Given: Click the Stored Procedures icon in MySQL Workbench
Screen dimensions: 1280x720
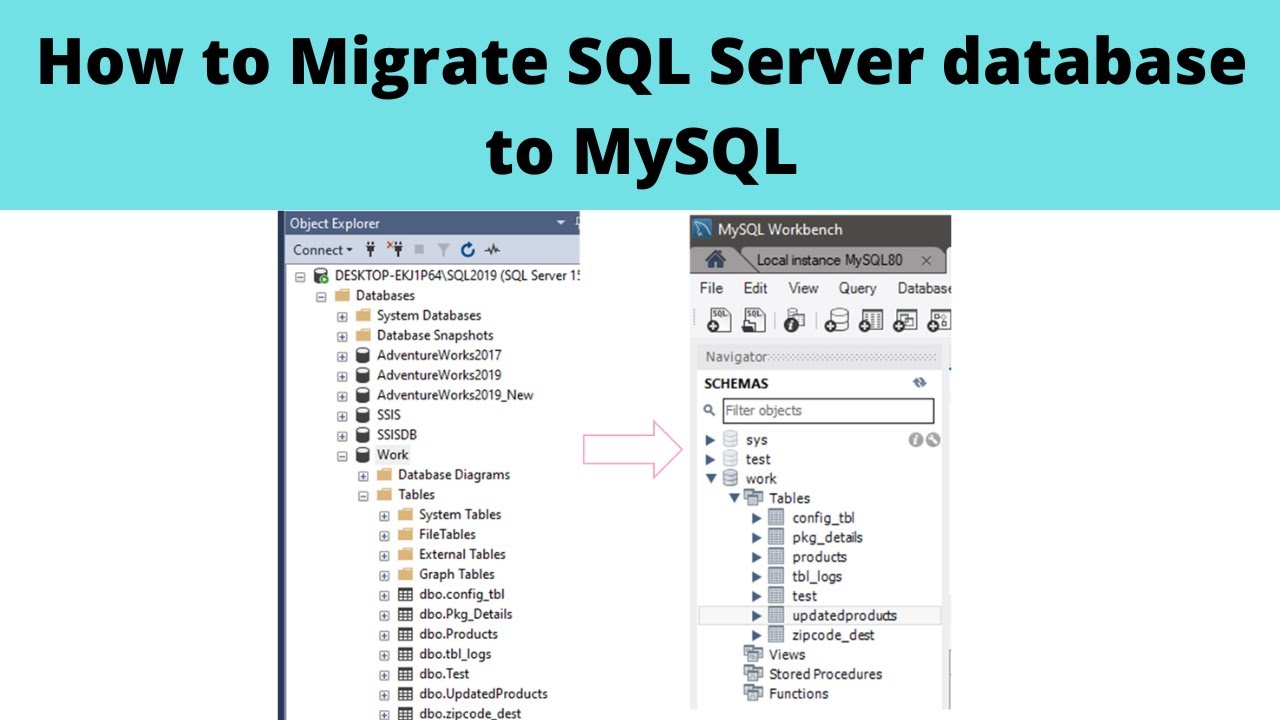Looking at the screenshot, I should pos(753,674).
